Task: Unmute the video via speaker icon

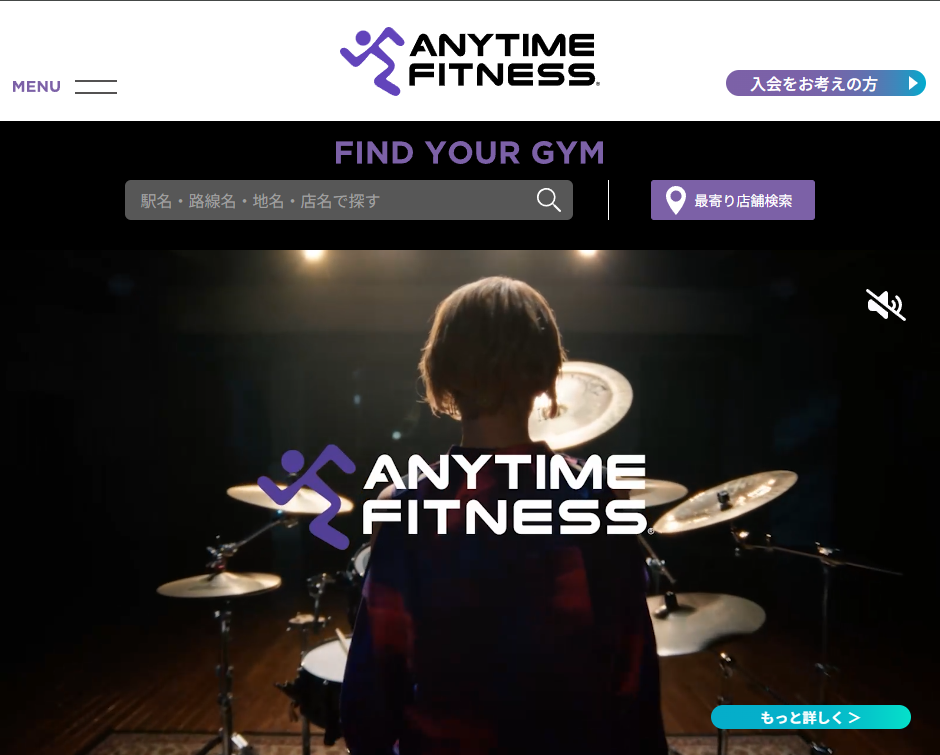Action: point(886,305)
